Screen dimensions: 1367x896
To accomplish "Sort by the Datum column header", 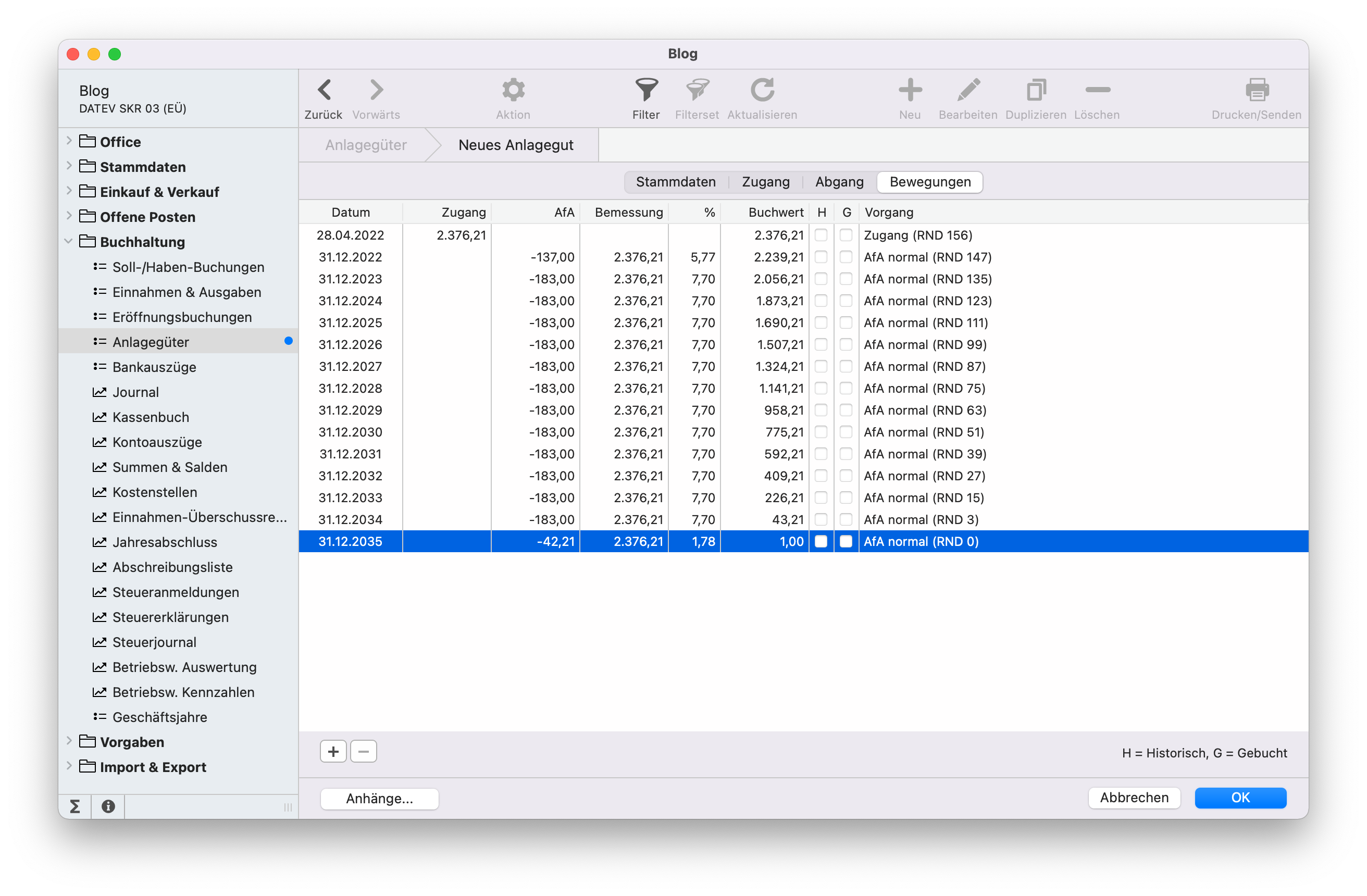I will click(x=351, y=213).
